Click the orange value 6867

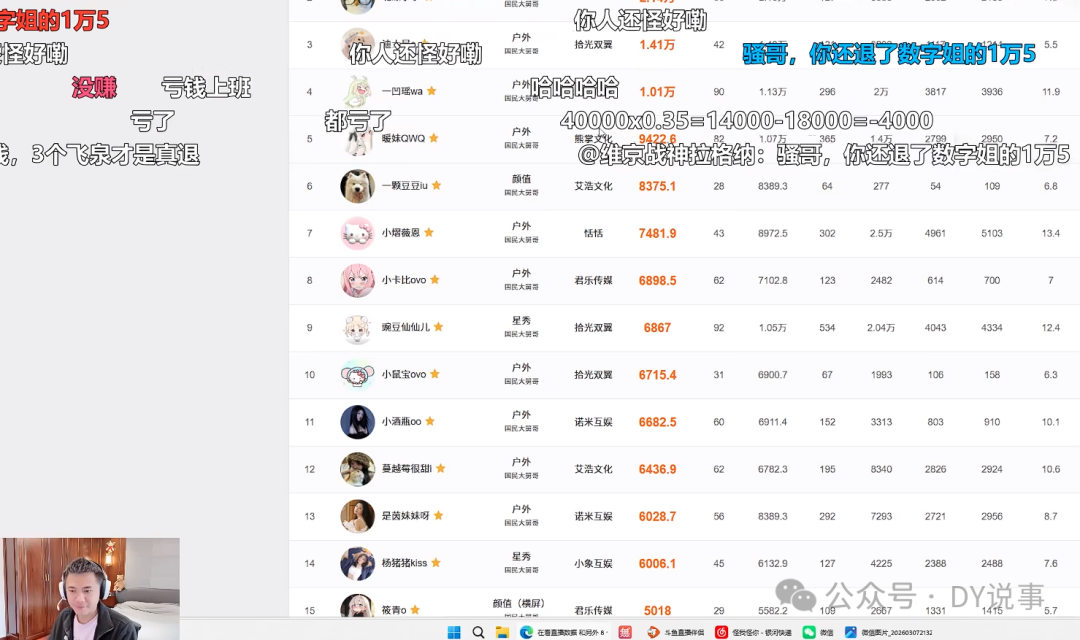click(x=657, y=328)
